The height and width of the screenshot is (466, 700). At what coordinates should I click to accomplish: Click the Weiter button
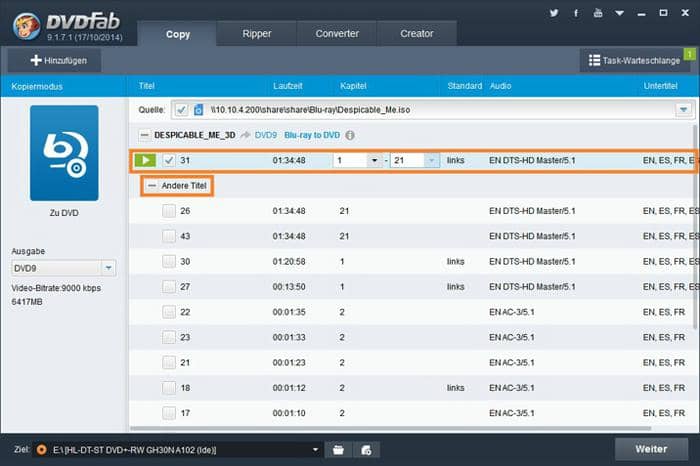[651, 447]
